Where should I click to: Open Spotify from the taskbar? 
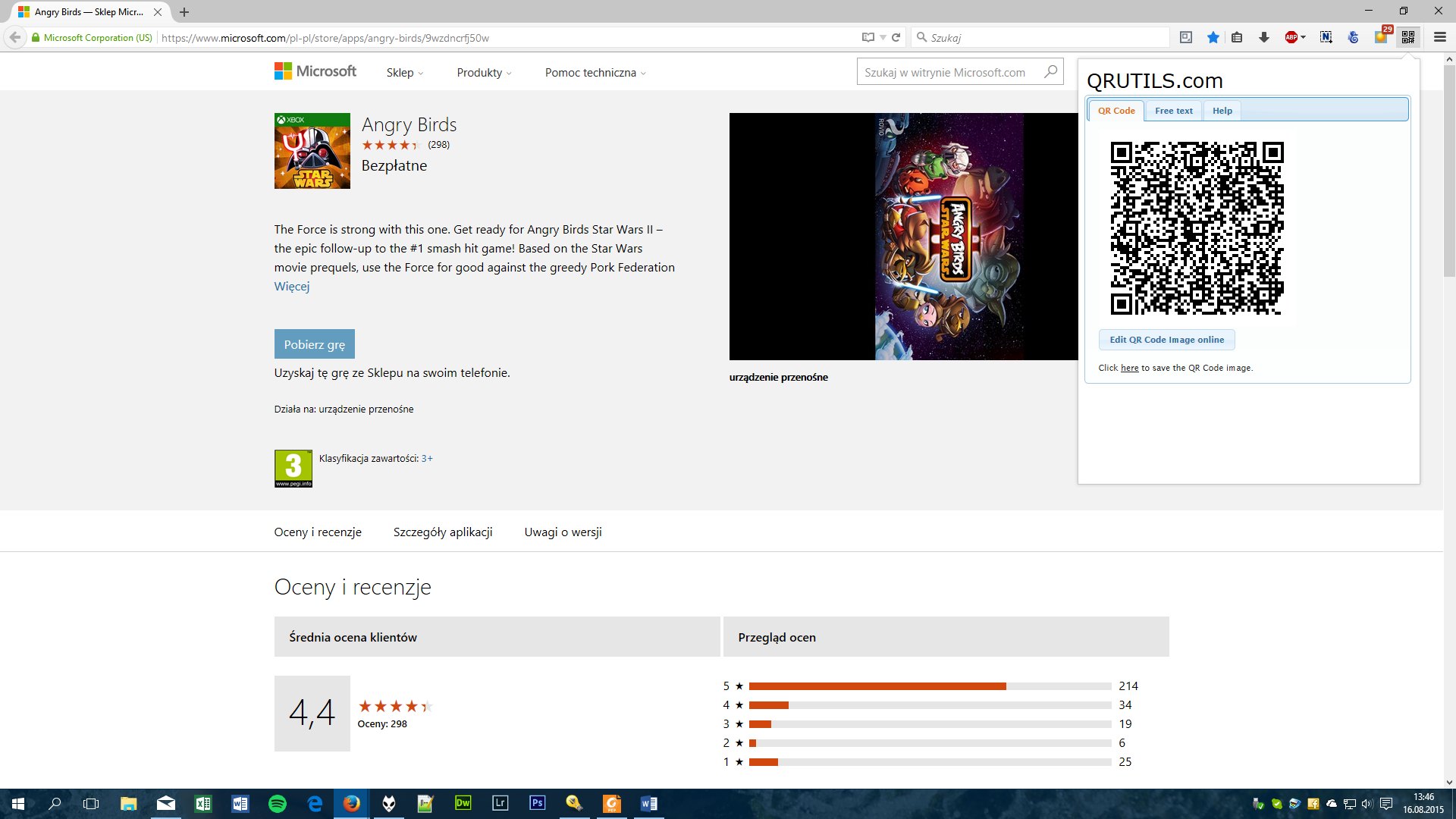coord(278,803)
